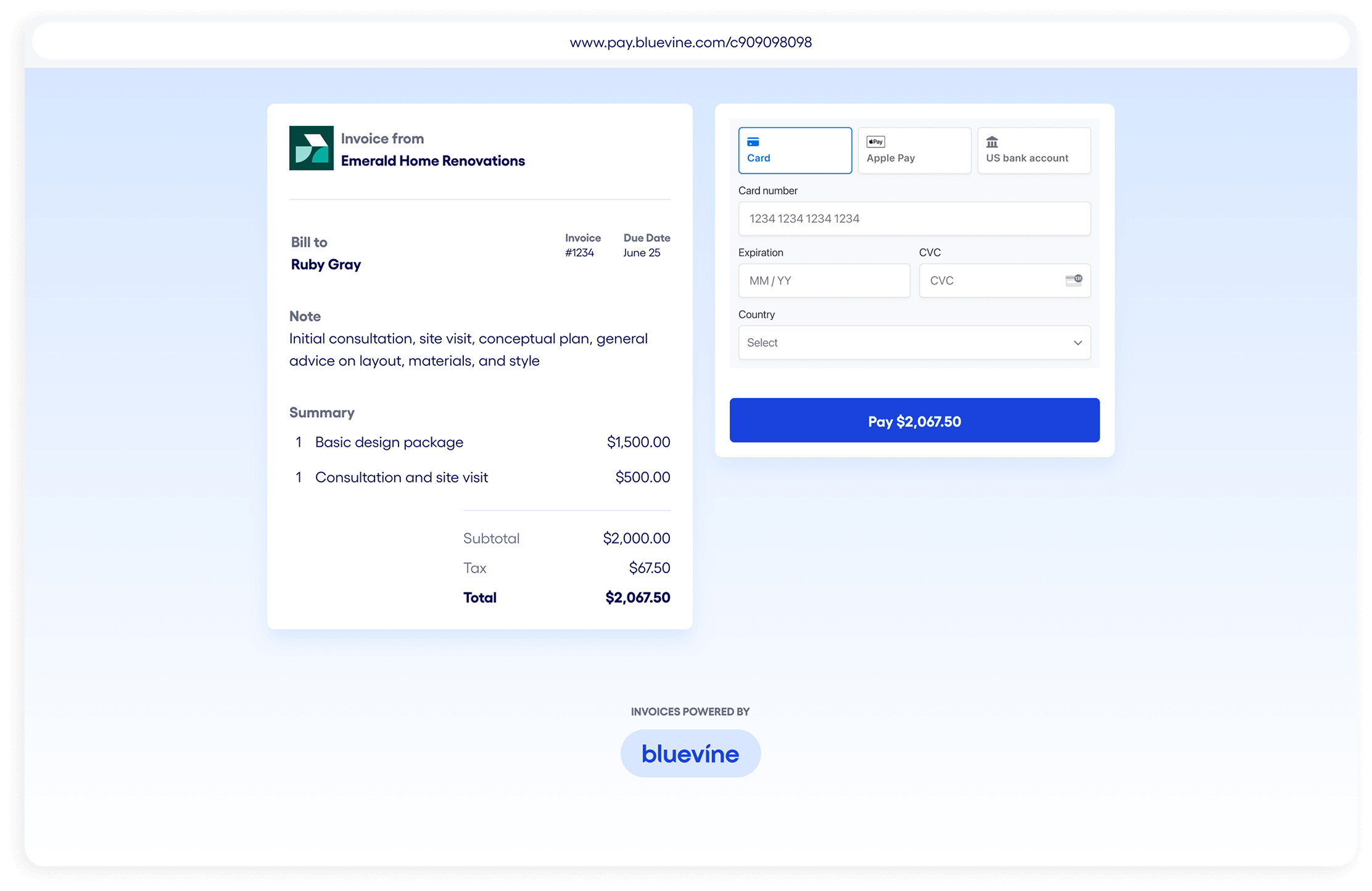
Task: Click the Card number input field
Action: coord(914,218)
